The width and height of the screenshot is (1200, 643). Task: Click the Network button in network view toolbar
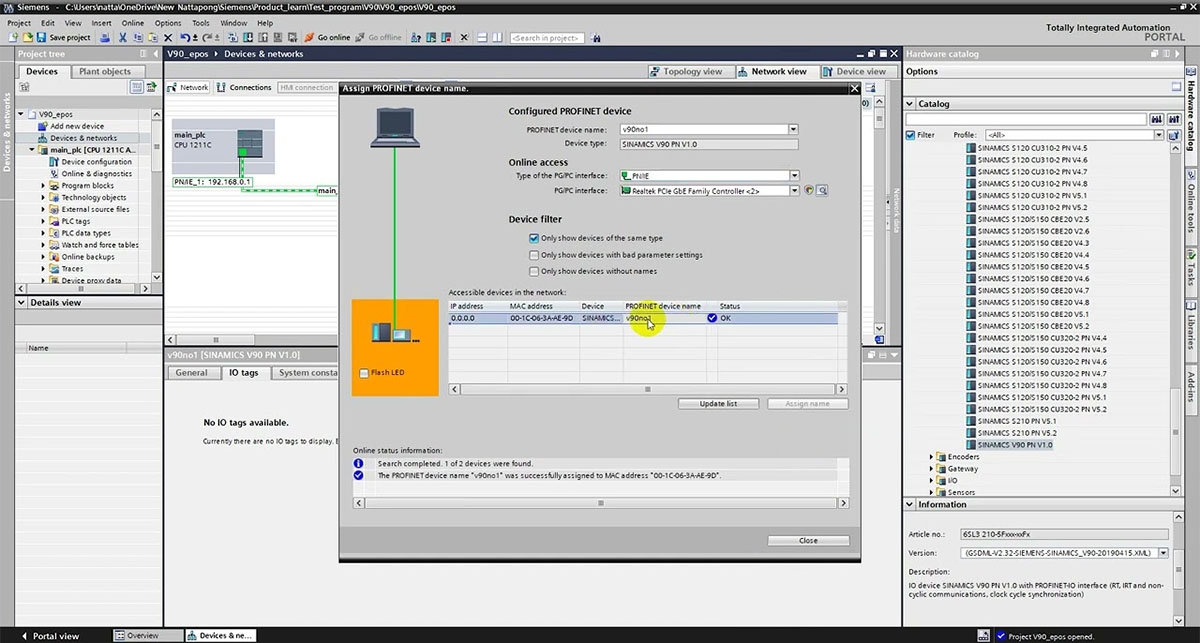[x=189, y=88]
